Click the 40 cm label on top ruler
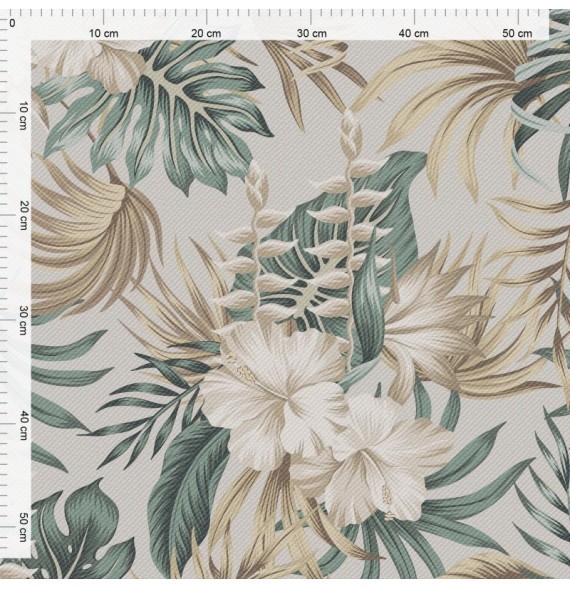This screenshot has height=589, width=570. pos(413,33)
